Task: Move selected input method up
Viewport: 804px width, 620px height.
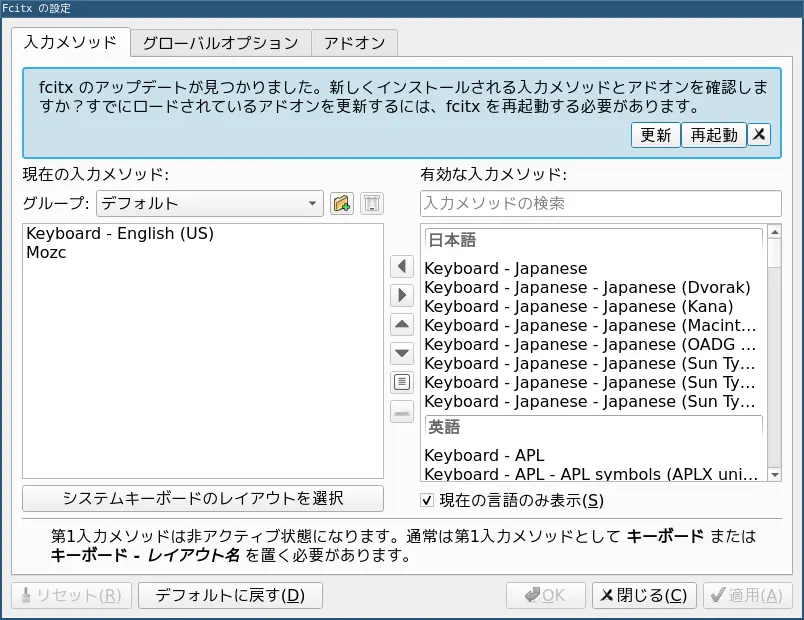Action: point(402,325)
